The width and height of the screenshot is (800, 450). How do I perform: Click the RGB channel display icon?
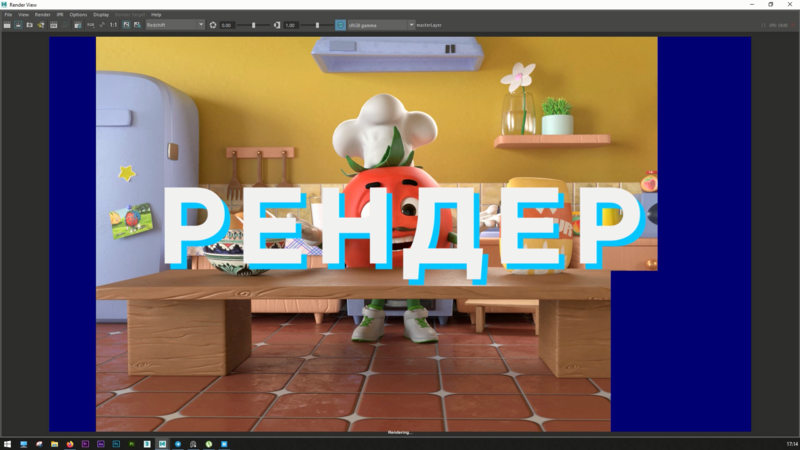click(90, 25)
